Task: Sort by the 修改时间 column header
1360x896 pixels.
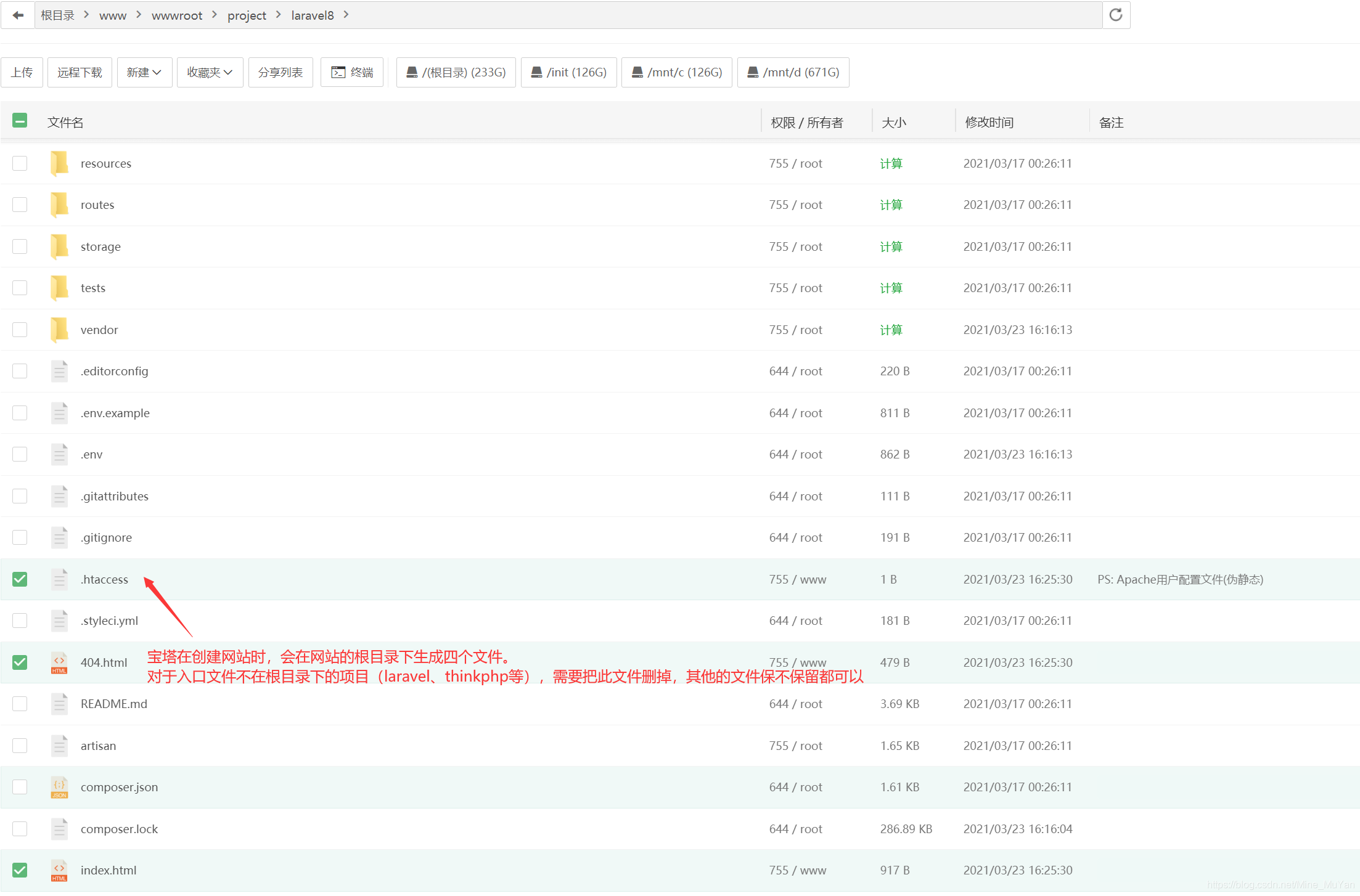Action: (x=989, y=122)
